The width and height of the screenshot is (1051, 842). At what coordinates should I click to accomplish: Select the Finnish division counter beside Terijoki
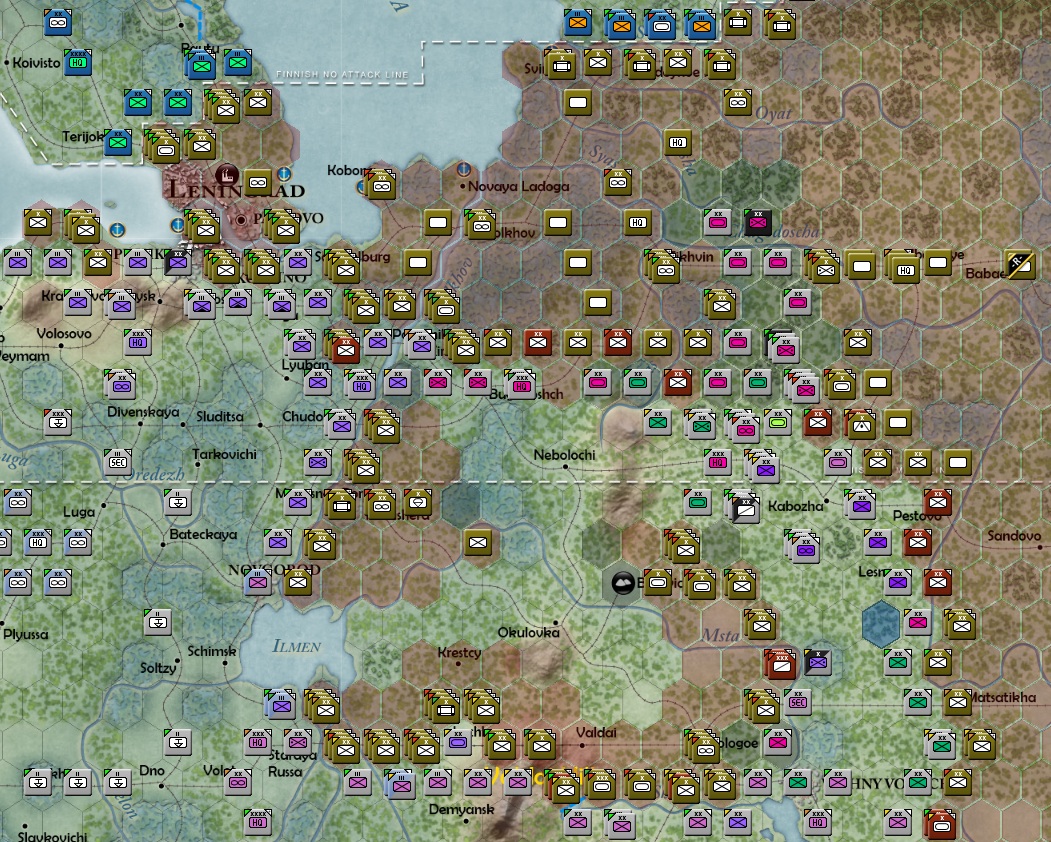(x=118, y=142)
